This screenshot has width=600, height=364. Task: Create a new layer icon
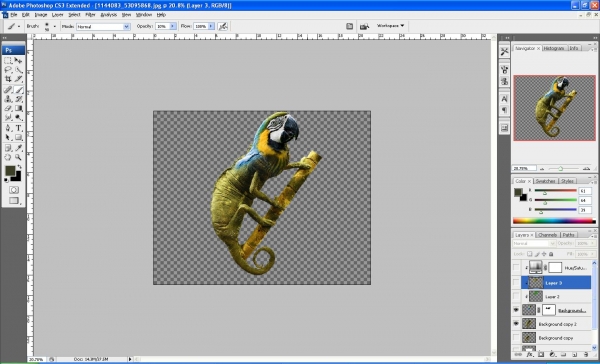pos(575,355)
